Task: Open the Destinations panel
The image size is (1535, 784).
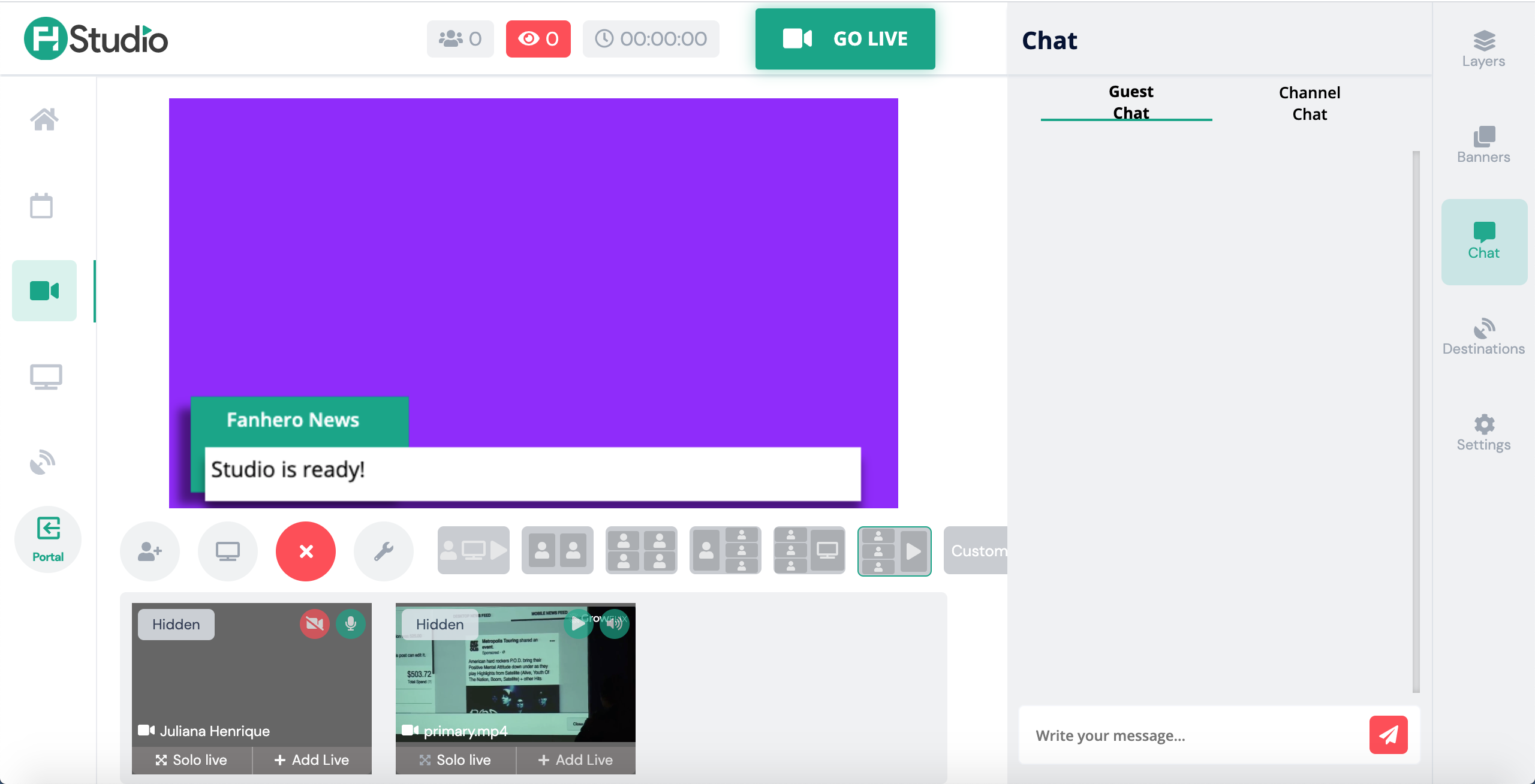Action: (1483, 337)
